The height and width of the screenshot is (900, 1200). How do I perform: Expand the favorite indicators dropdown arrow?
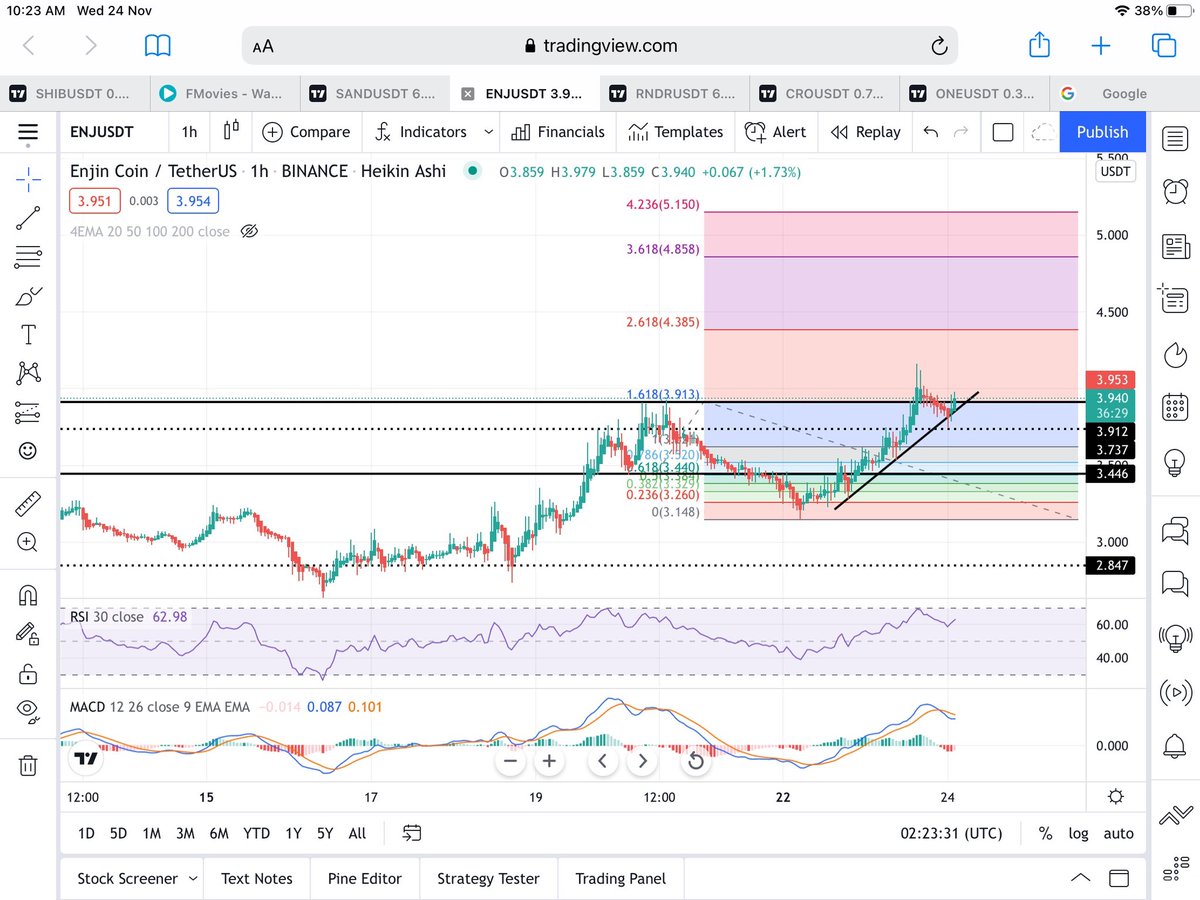[x=488, y=132]
